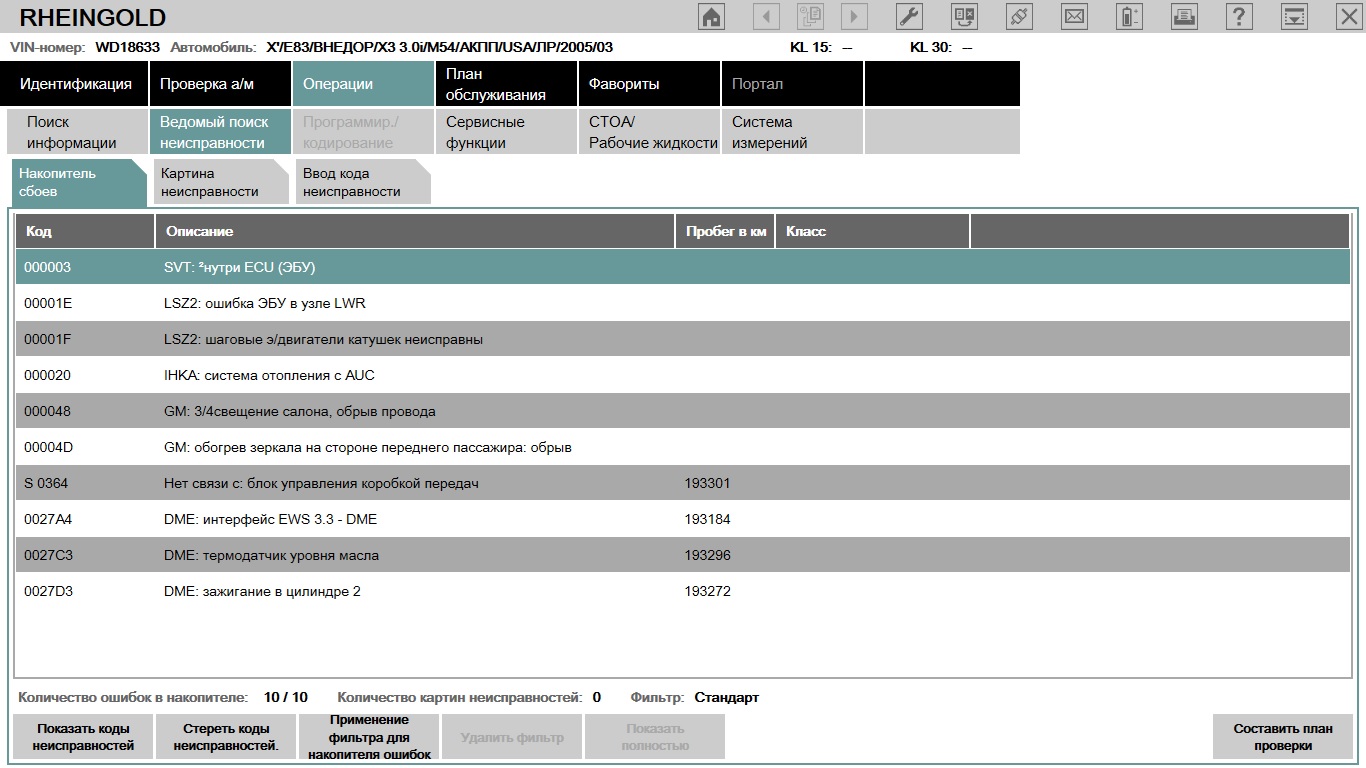The height and width of the screenshot is (768, 1366).
Task: Click mileage value 193301
Action: 708,483
